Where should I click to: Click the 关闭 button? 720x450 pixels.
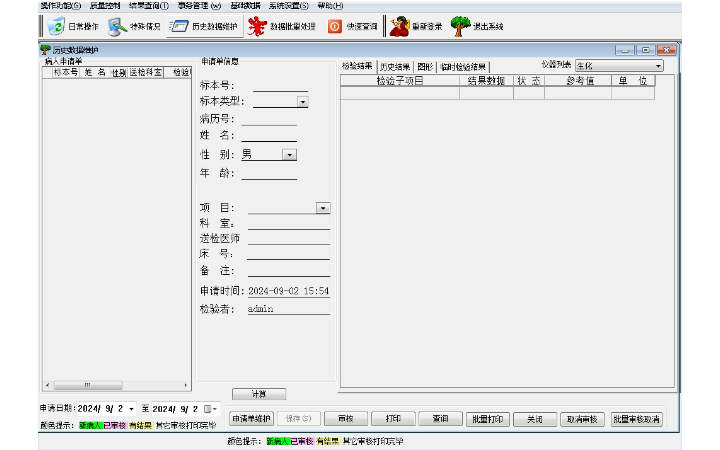click(535, 419)
